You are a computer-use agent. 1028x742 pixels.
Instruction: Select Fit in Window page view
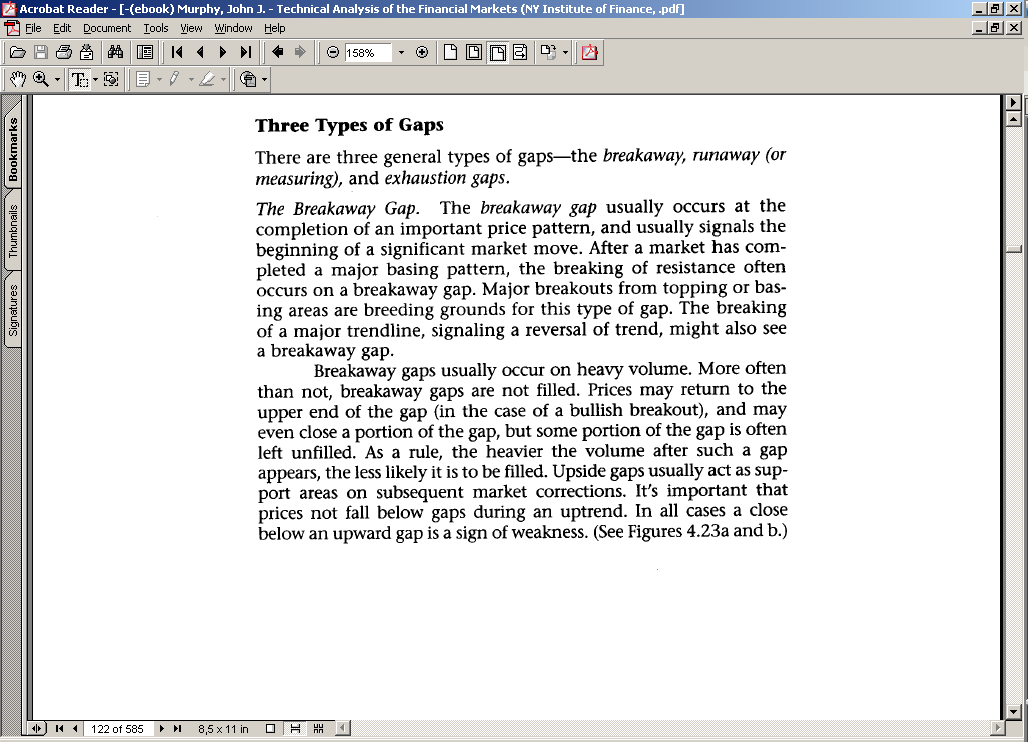tap(474, 52)
